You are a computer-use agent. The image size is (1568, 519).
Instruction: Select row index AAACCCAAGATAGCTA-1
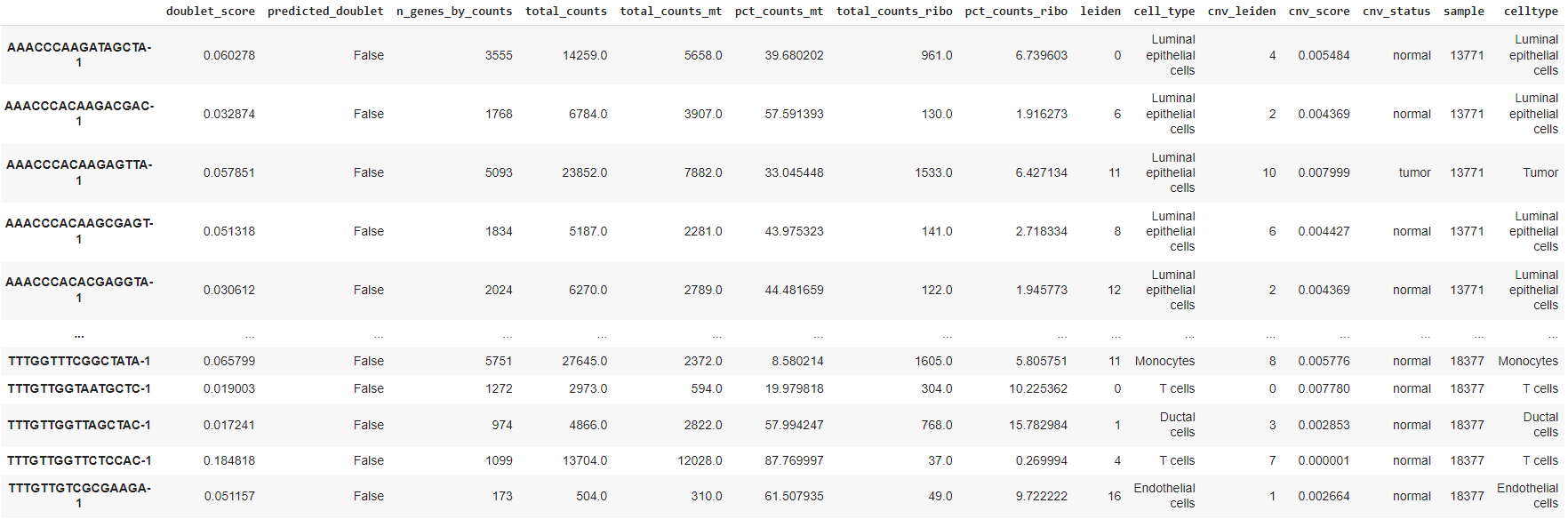click(x=79, y=55)
